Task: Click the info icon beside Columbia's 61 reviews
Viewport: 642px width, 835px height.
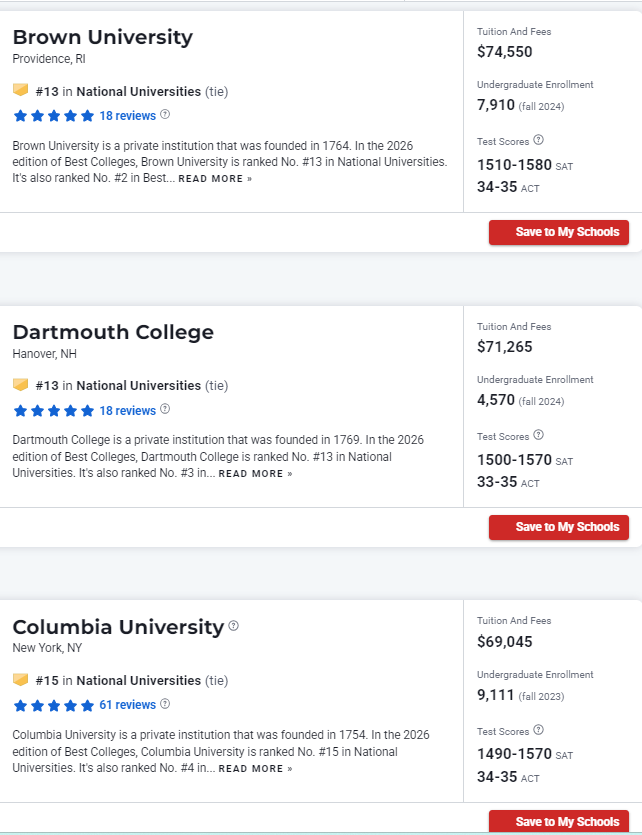Action: click(x=166, y=704)
